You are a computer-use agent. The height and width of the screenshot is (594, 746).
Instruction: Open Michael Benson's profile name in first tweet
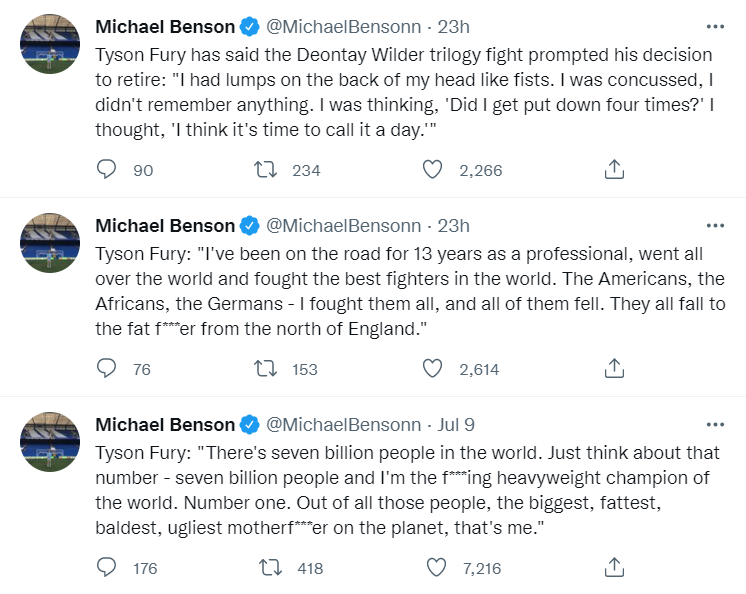point(165,26)
